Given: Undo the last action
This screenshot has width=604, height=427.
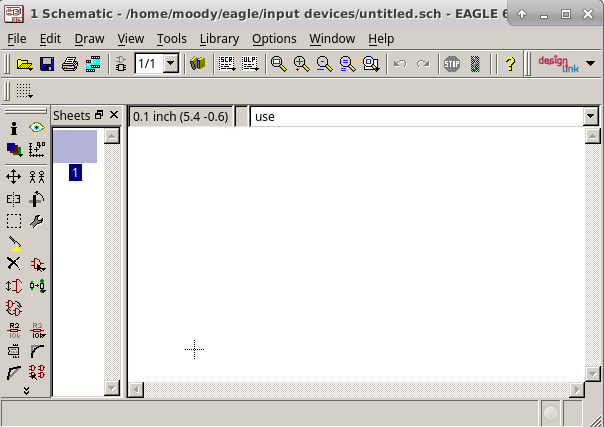Looking at the screenshot, I should pyautogui.click(x=400, y=64).
